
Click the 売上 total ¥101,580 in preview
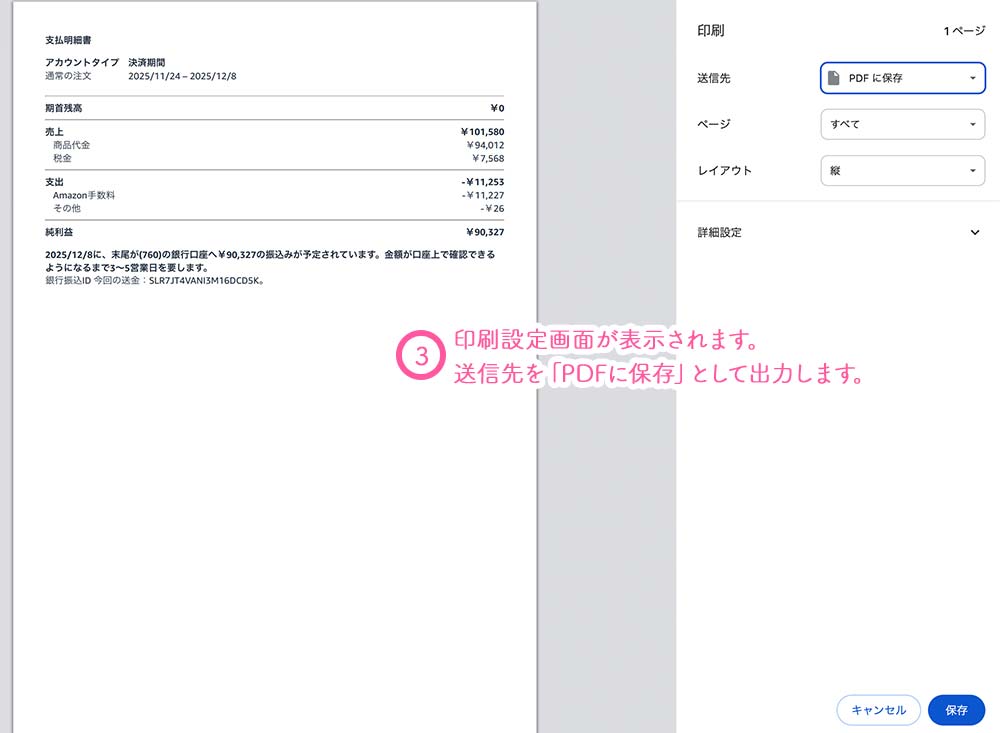(482, 132)
